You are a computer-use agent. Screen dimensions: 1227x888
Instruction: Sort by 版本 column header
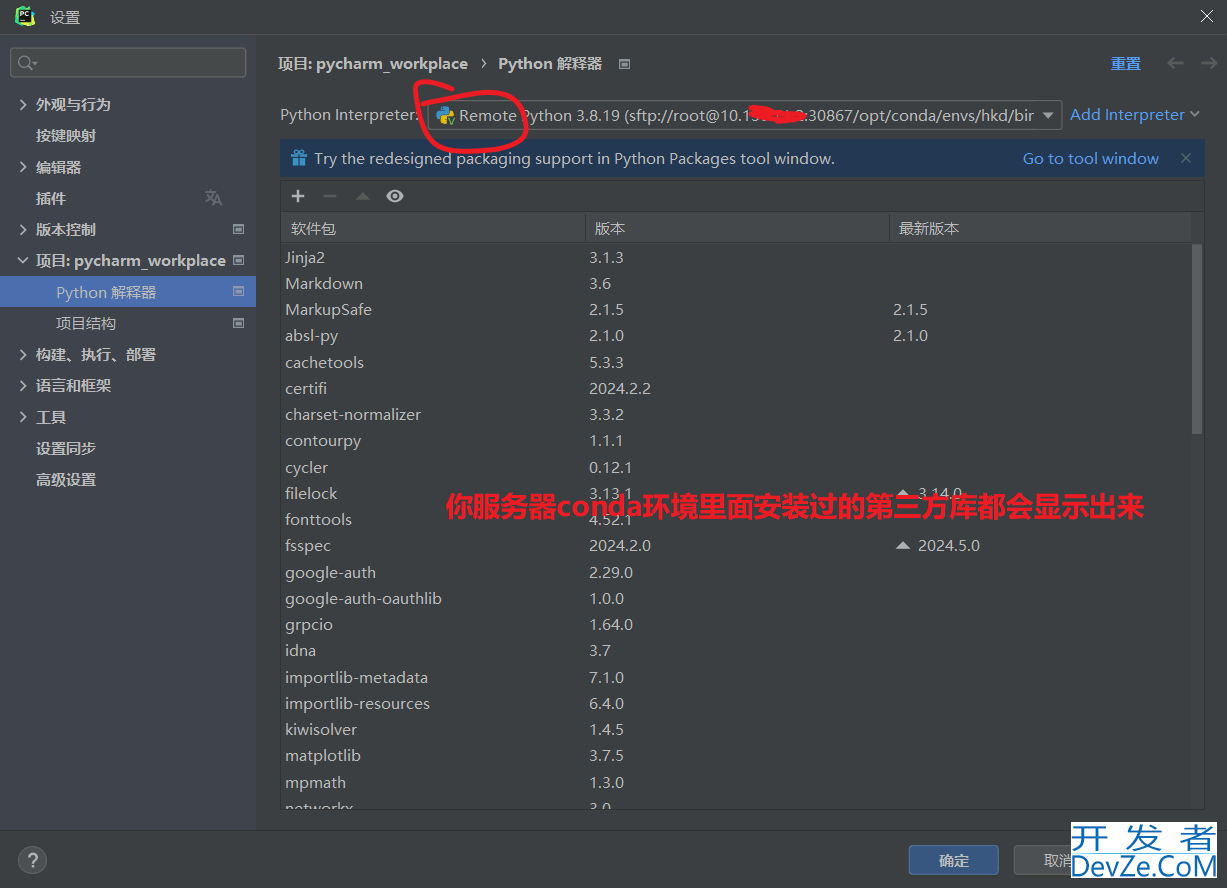(737, 228)
